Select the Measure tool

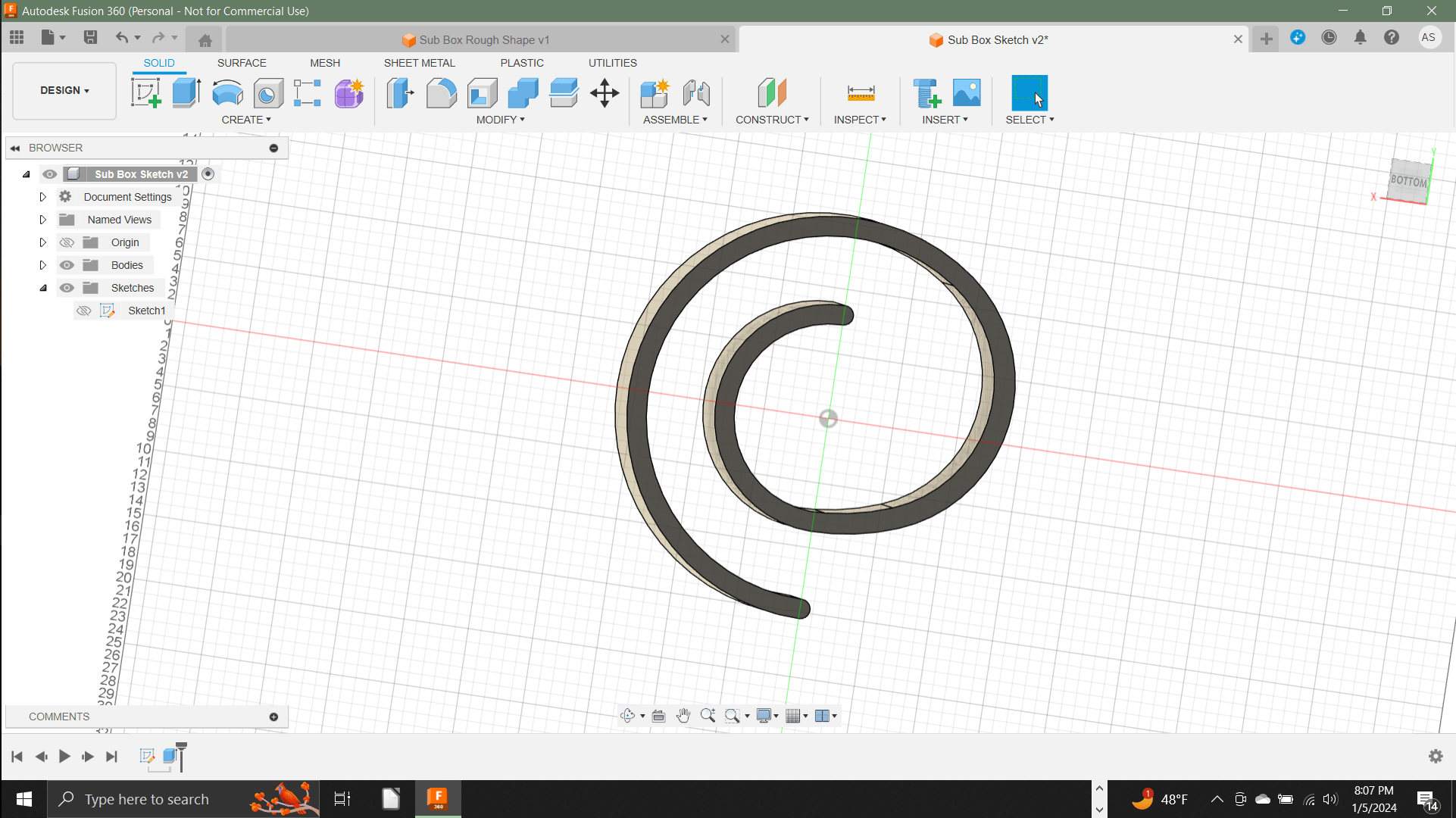click(861, 93)
